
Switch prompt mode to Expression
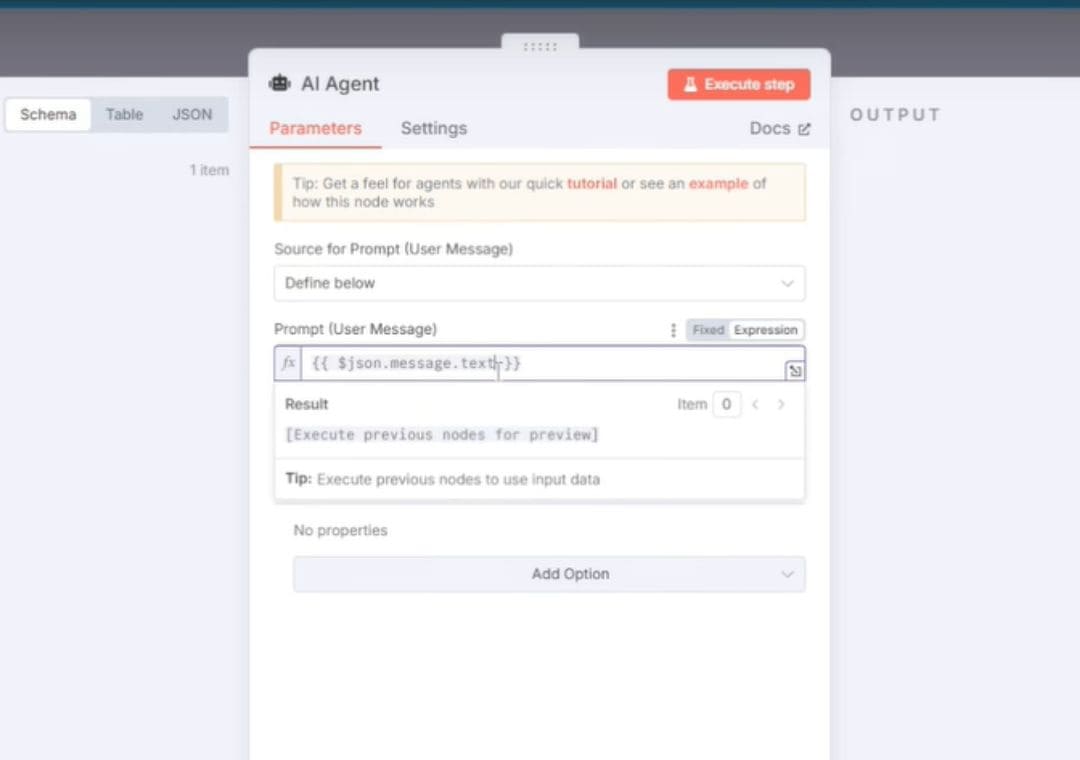765,330
